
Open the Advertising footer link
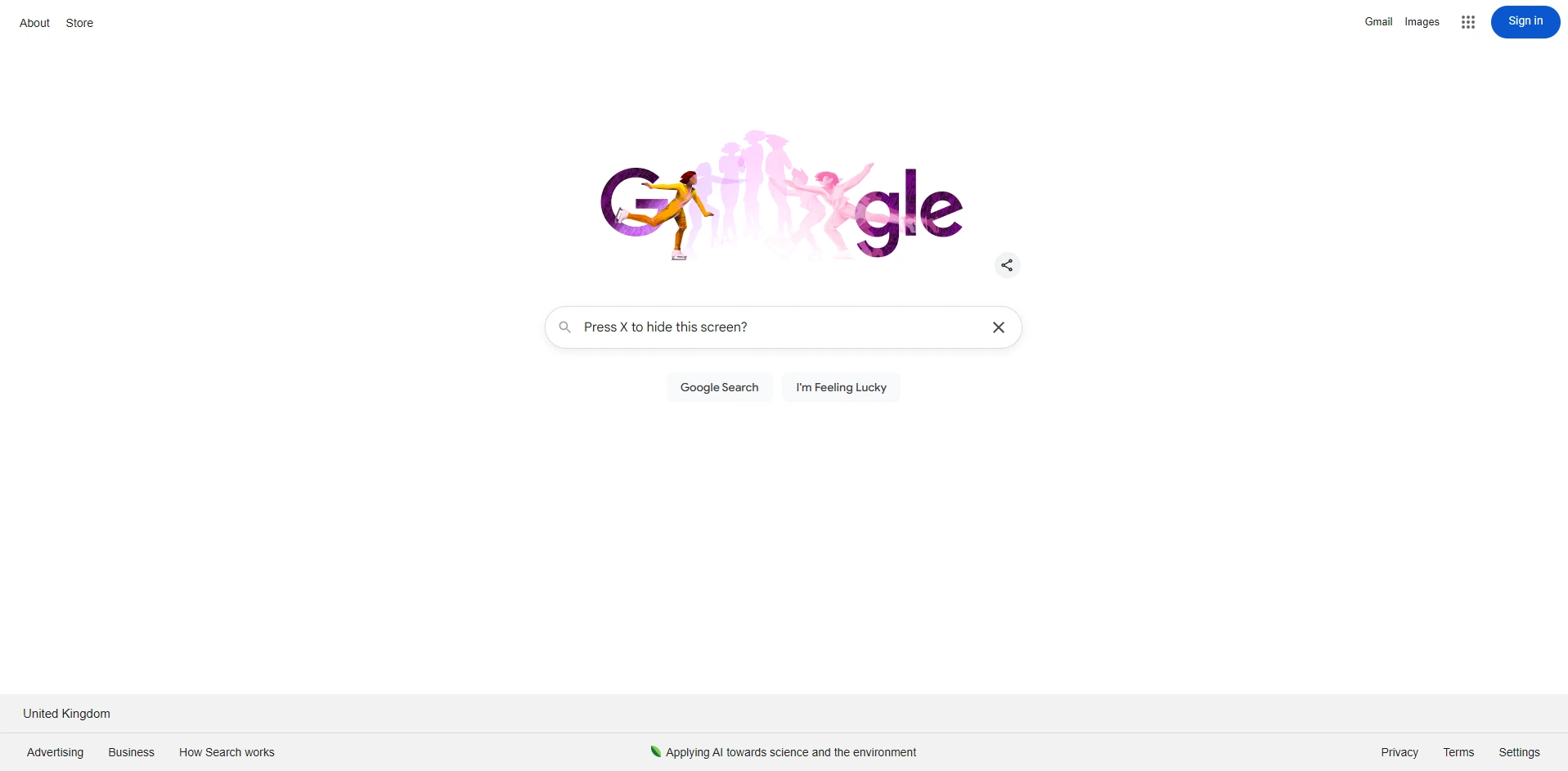coord(55,752)
